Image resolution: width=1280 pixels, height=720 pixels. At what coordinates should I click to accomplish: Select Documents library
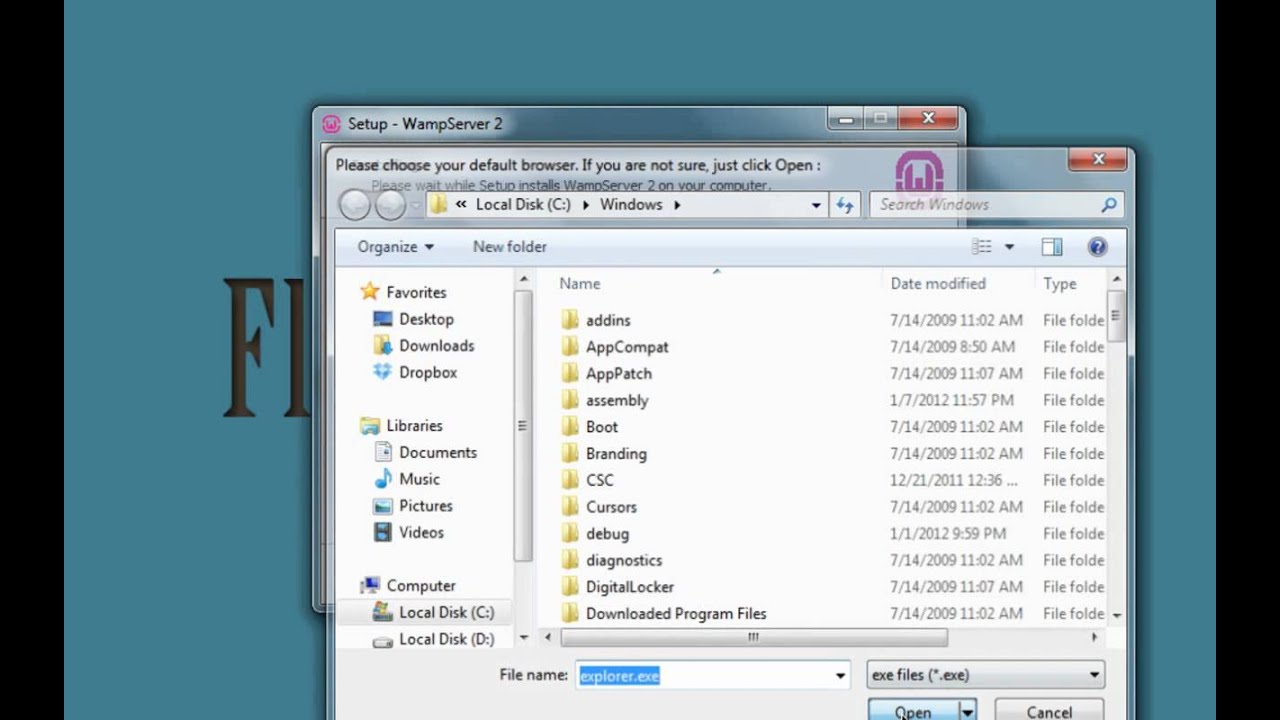(x=438, y=452)
